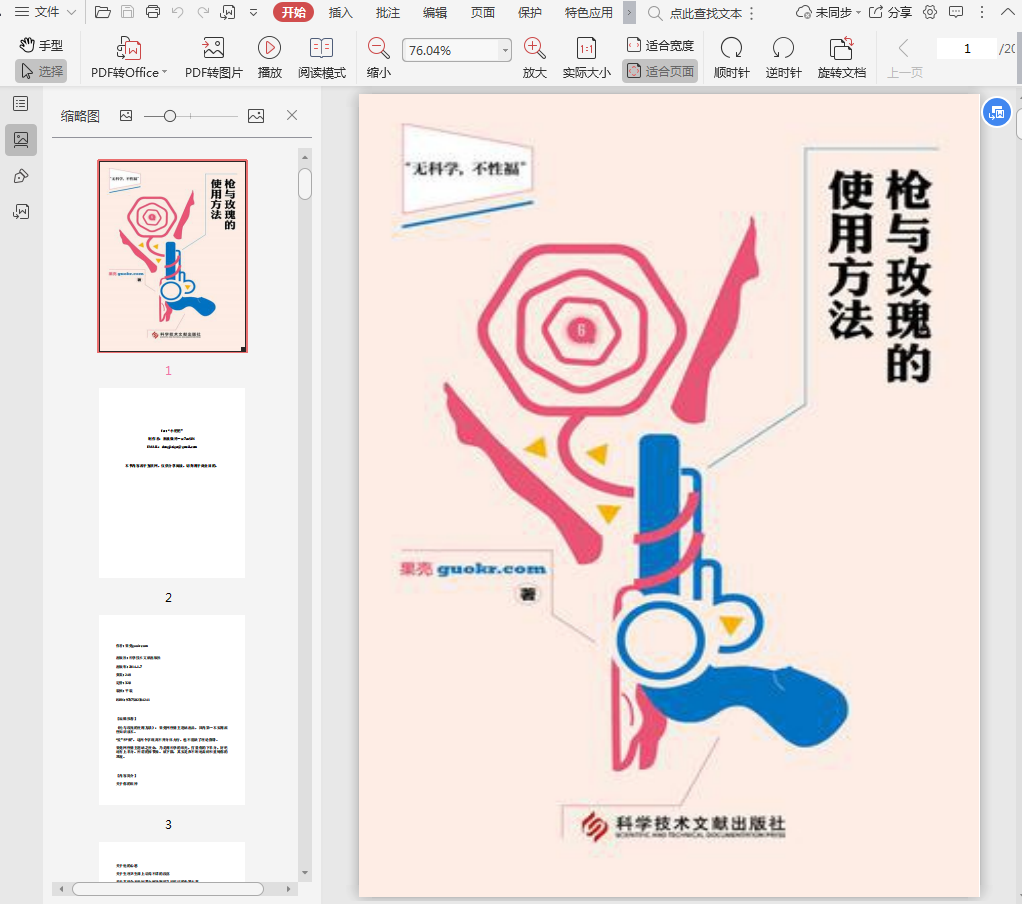Click 缩小 zoom out
Viewport: 1022px width, 904px height.
(378, 57)
